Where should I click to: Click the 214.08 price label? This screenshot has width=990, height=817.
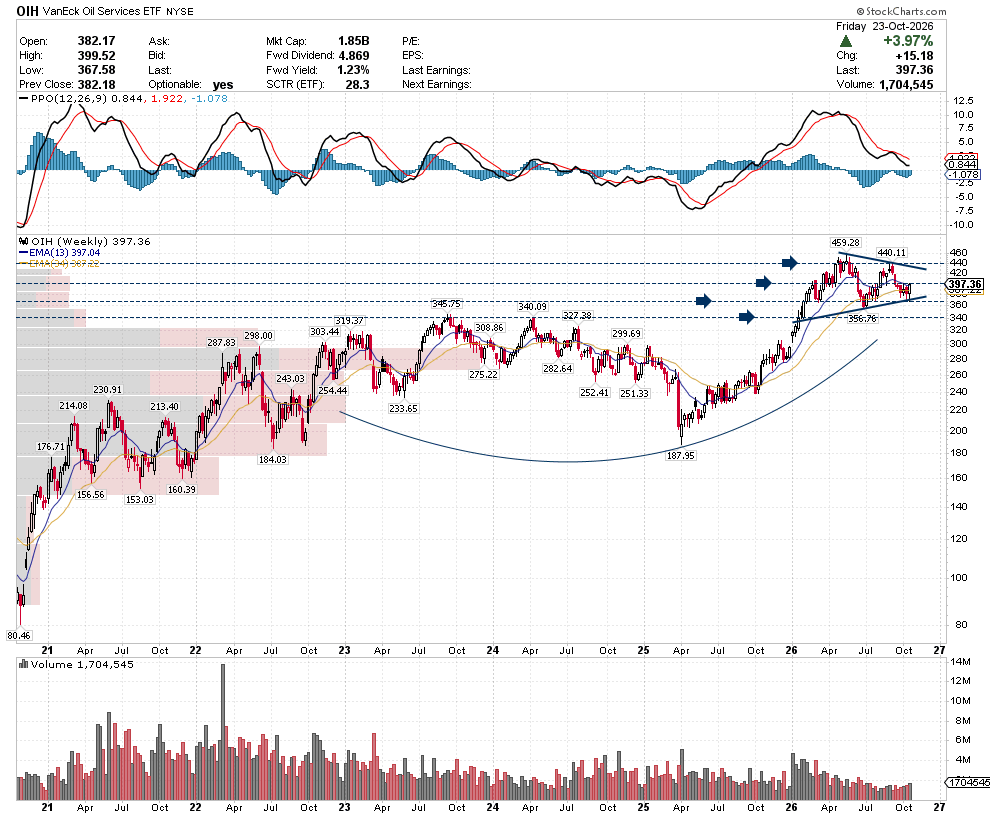[x=74, y=405]
